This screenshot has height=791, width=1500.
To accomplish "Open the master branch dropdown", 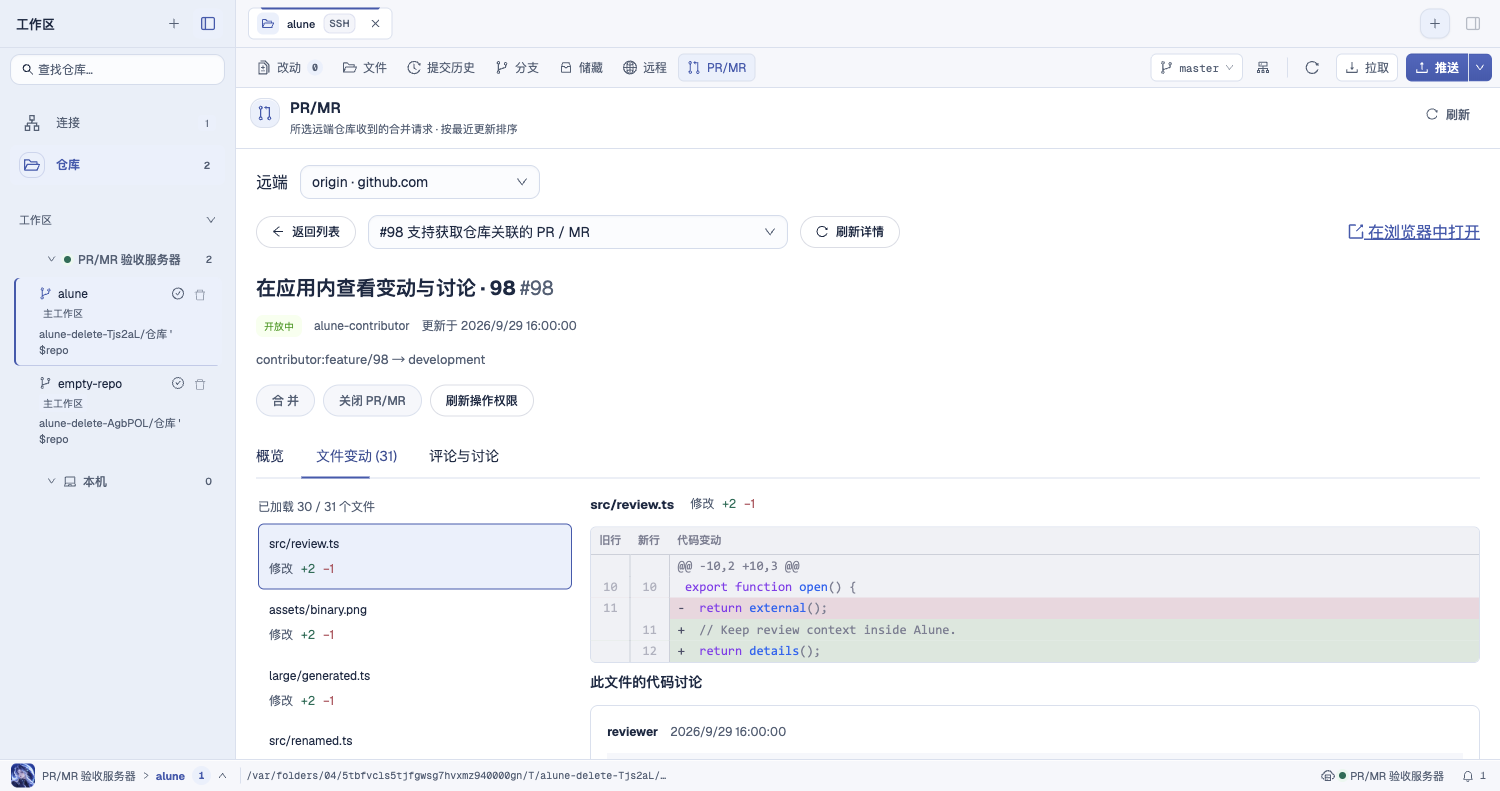I will [1197, 67].
